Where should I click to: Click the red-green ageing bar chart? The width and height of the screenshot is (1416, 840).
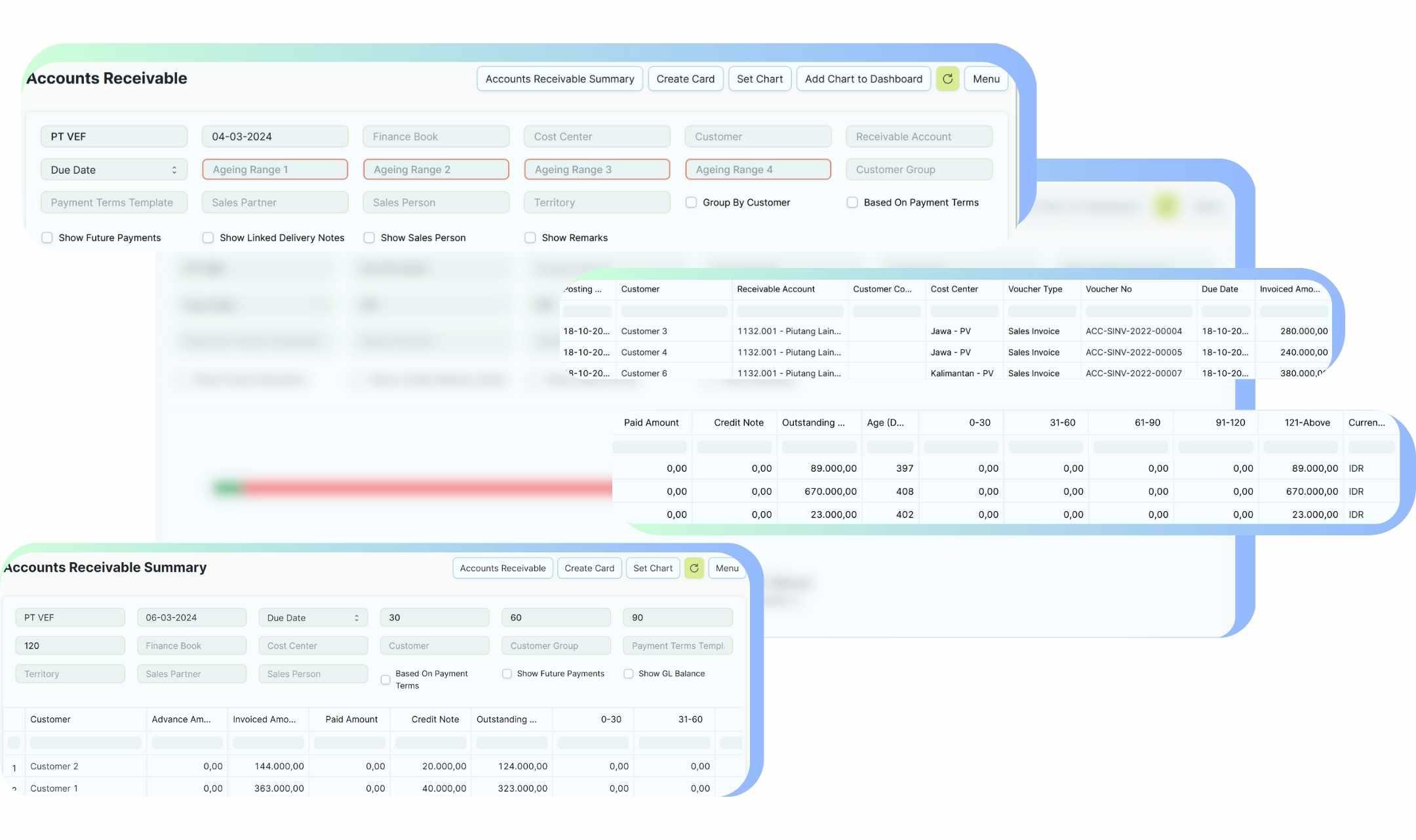(x=413, y=487)
